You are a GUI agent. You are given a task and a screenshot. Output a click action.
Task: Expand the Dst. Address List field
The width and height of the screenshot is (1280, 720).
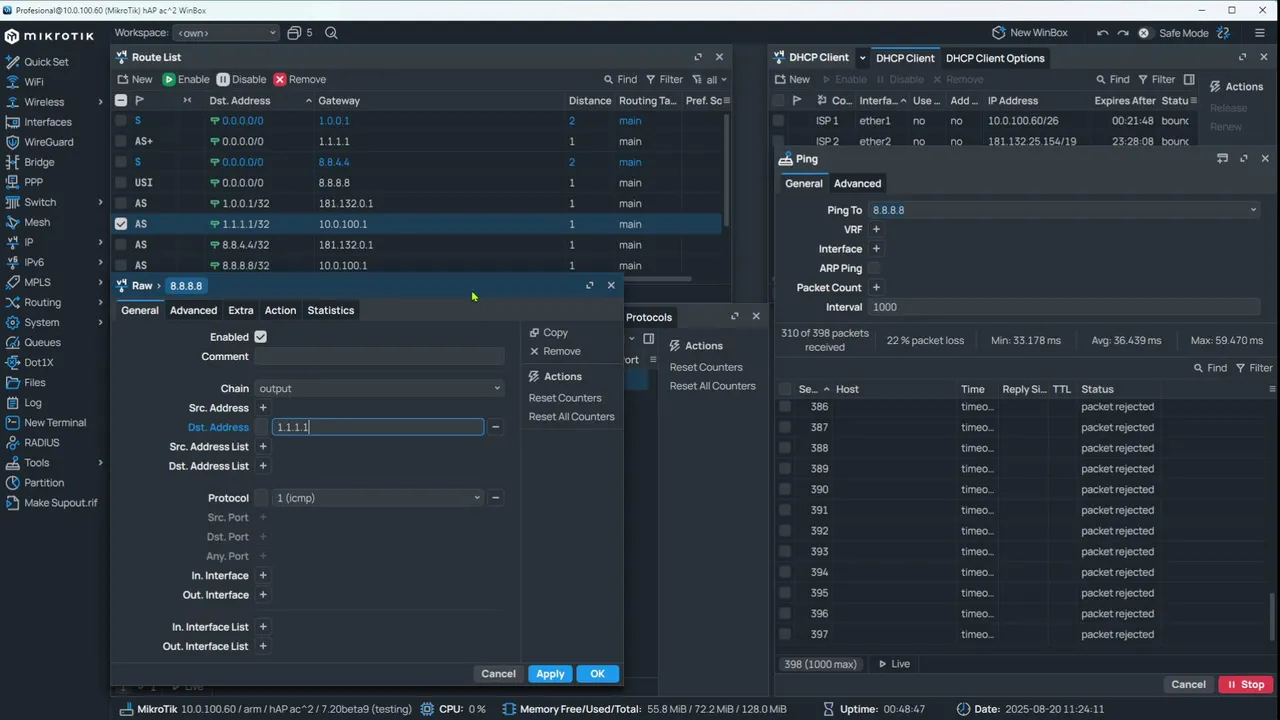(x=263, y=466)
